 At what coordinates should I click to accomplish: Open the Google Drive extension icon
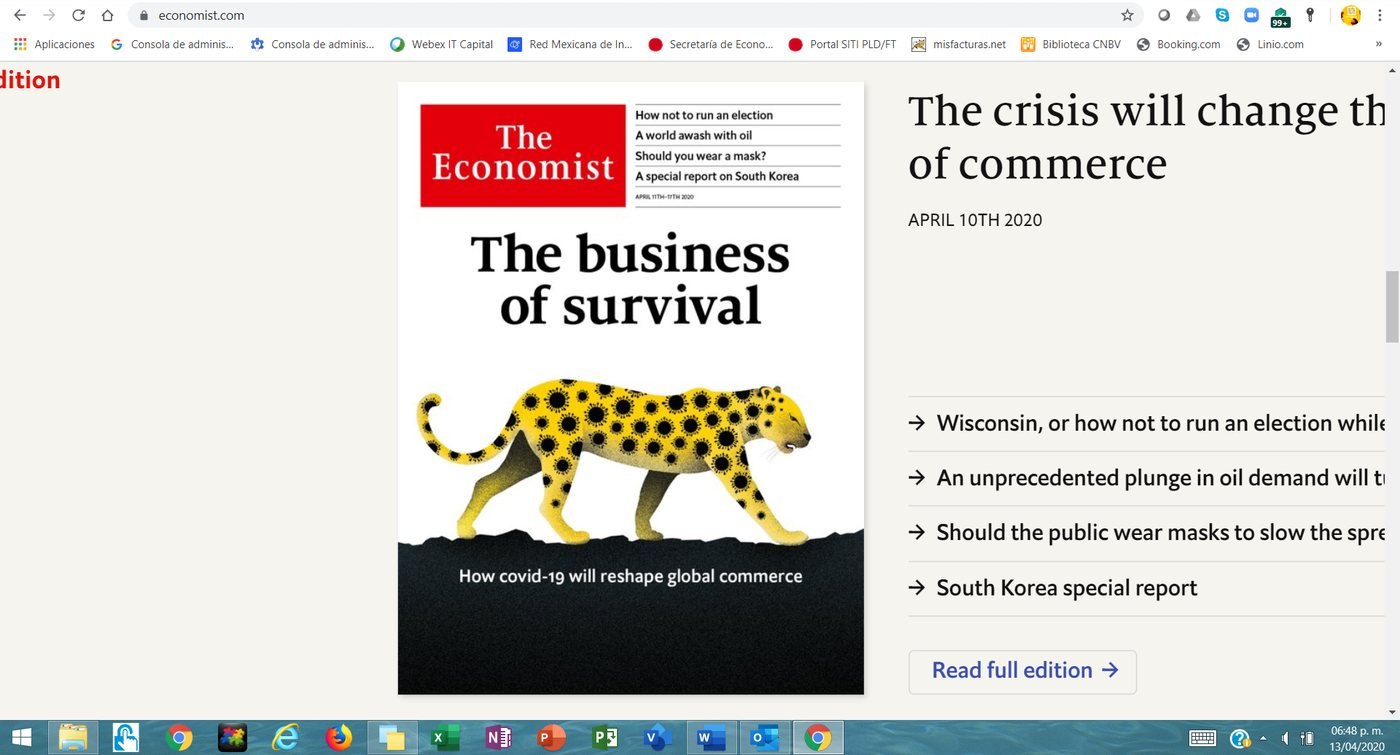(1193, 15)
